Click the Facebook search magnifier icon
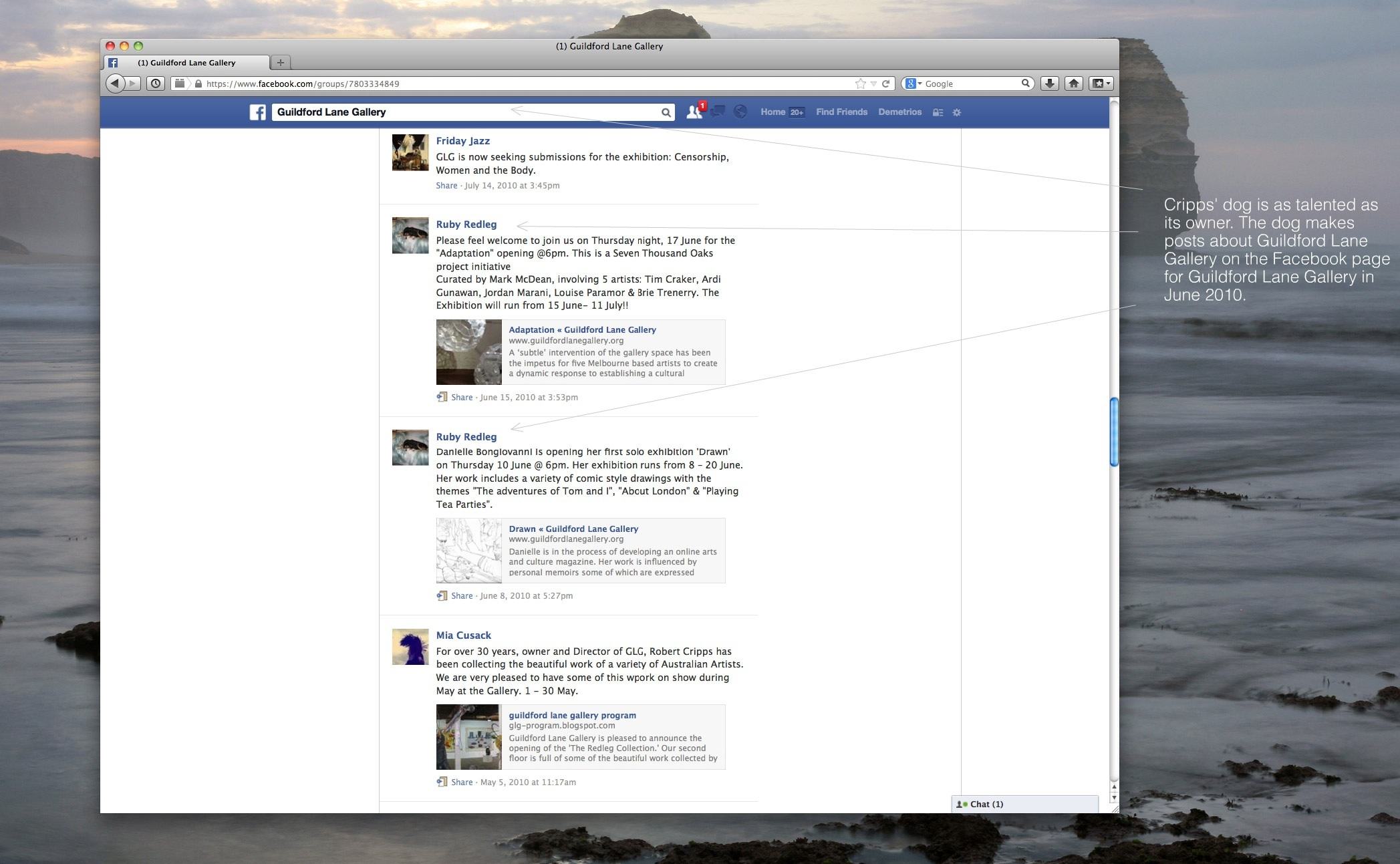The height and width of the screenshot is (864, 1400). 666,112
